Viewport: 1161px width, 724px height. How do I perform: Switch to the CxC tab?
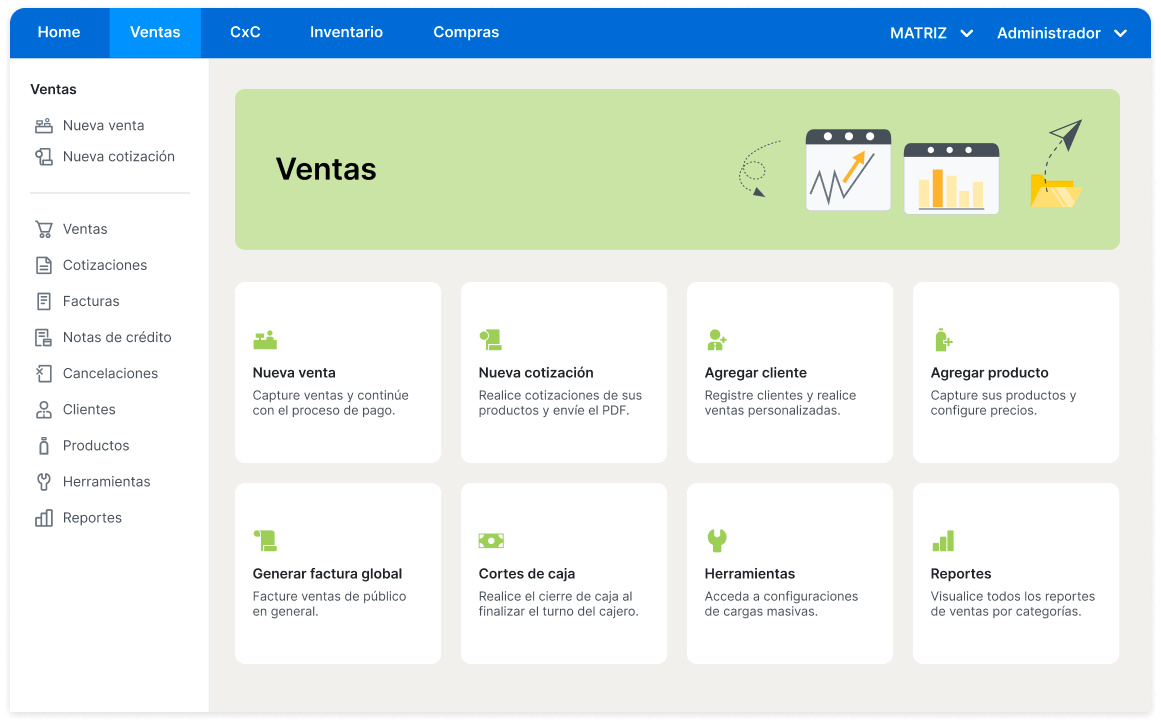coord(245,33)
